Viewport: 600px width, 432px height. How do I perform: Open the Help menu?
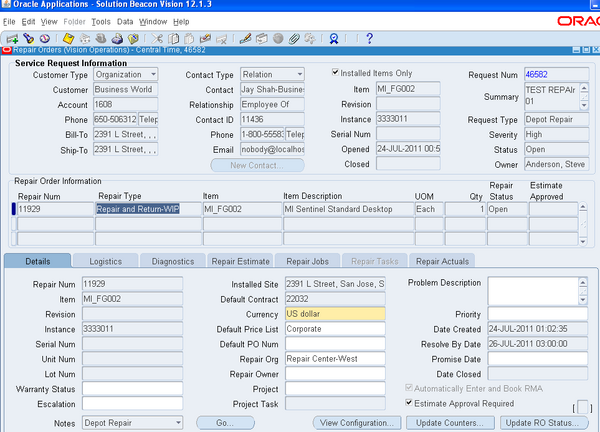[181, 22]
